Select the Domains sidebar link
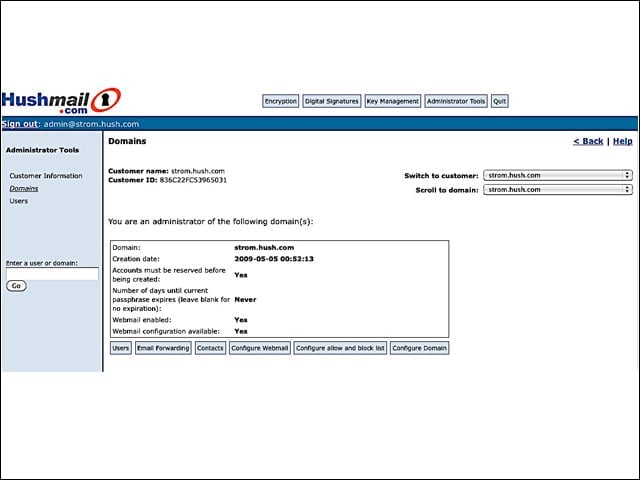The height and width of the screenshot is (480, 640). point(24,189)
